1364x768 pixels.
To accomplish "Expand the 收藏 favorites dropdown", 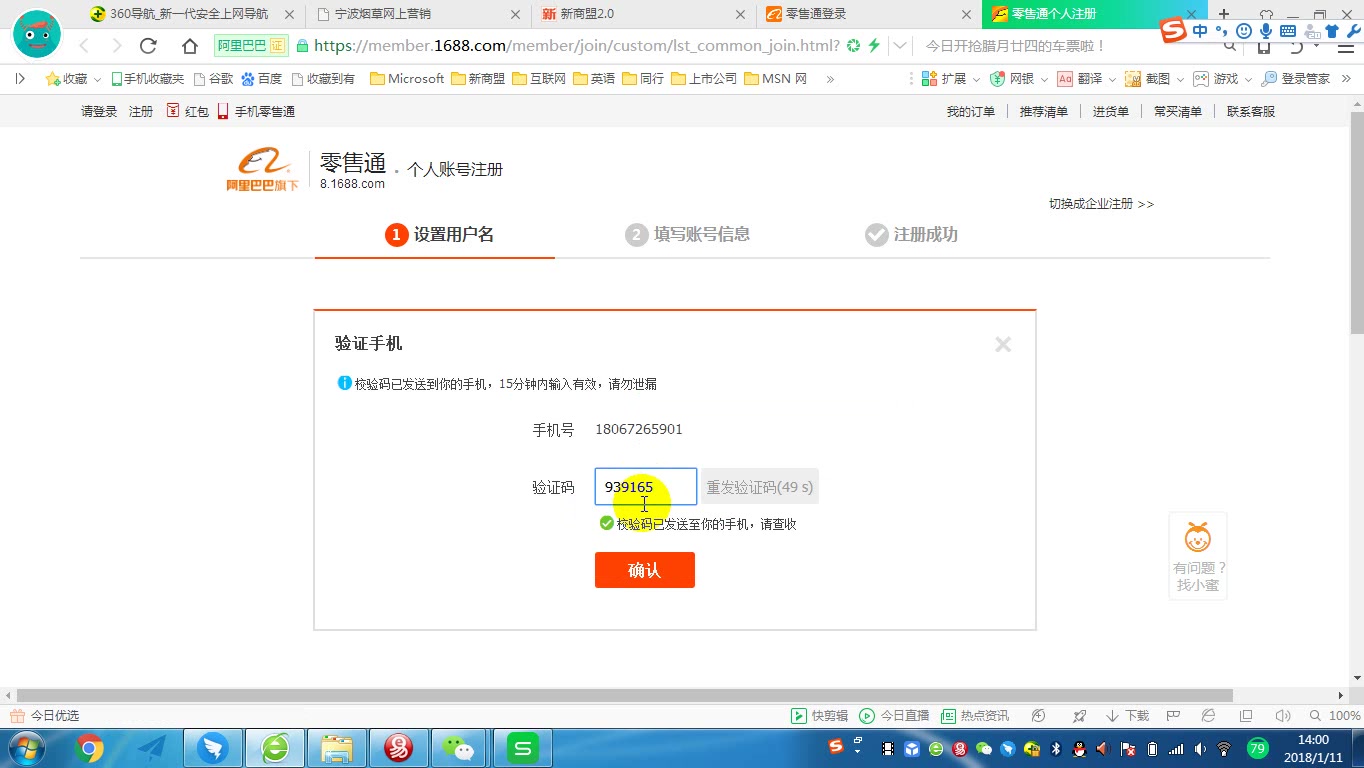I will (96, 78).
